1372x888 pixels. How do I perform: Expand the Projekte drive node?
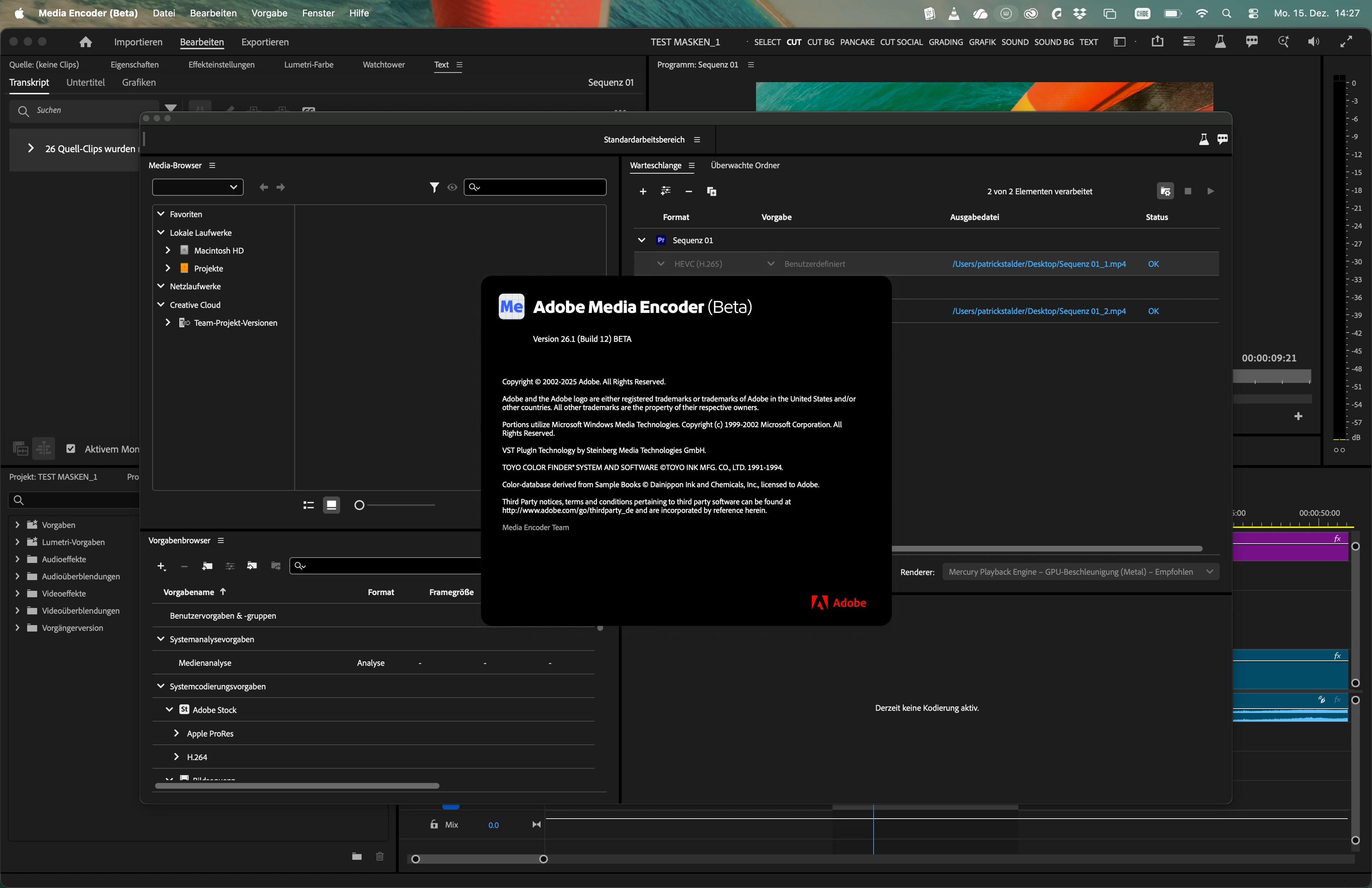pos(168,268)
